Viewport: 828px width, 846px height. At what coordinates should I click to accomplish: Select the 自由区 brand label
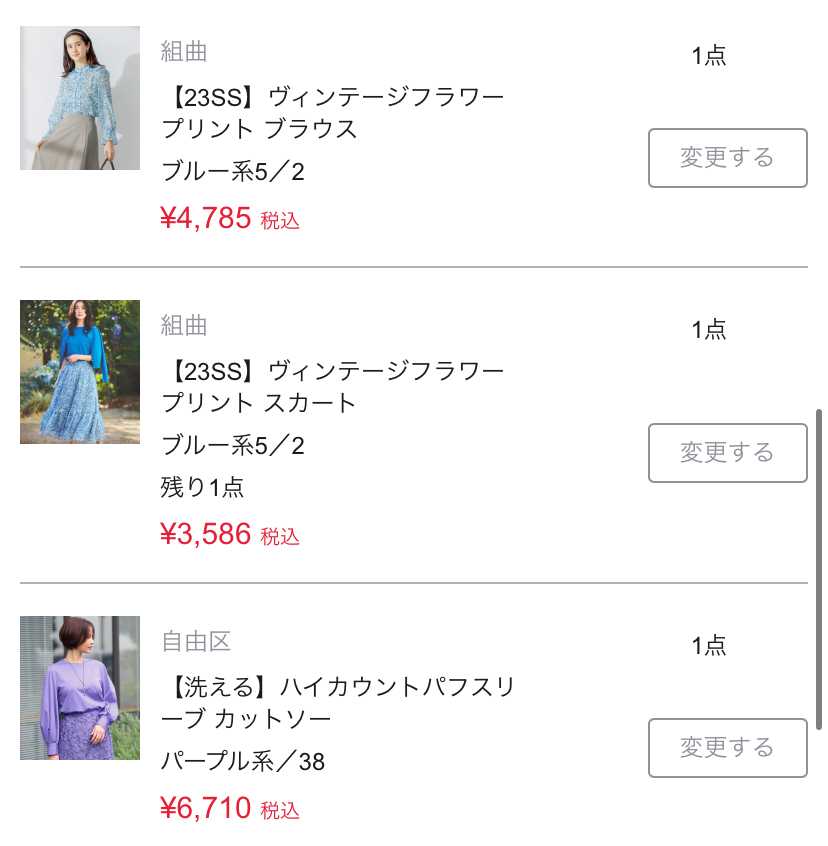point(196,641)
